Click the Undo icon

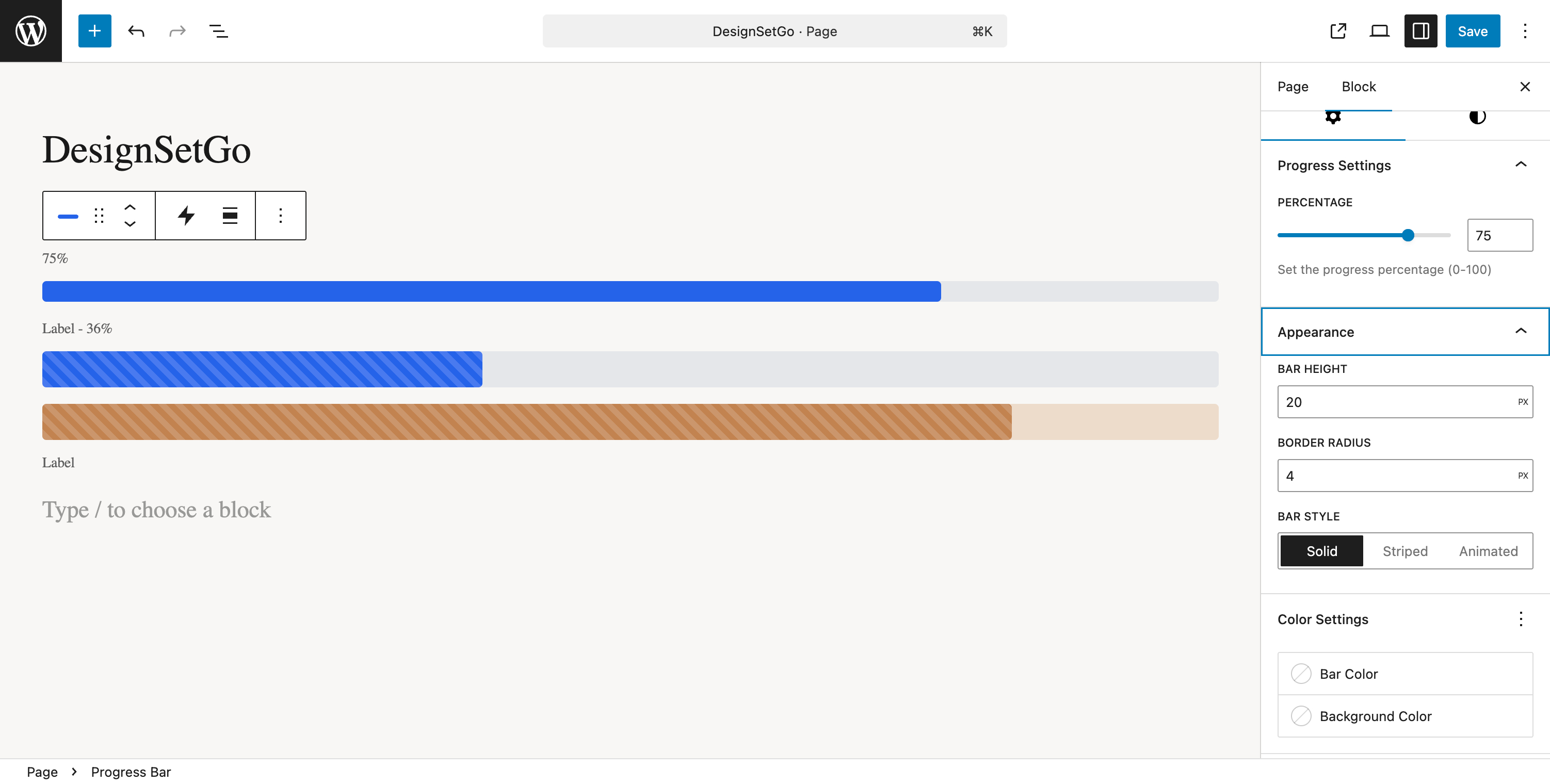[x=137, y=30]
